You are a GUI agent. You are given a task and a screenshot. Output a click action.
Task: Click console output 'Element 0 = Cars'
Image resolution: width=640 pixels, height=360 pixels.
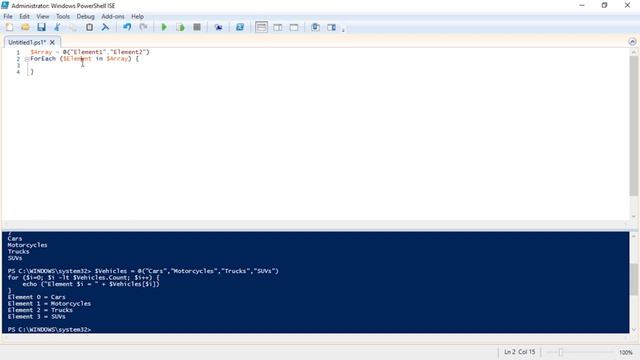click(x=36, y=297)
